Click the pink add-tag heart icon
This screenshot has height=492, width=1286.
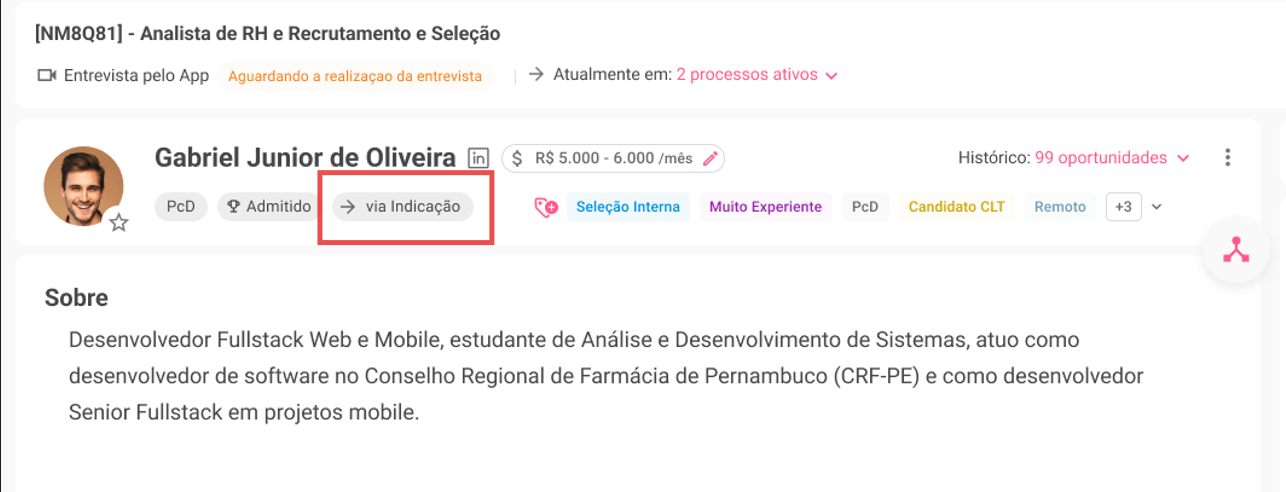545,207
